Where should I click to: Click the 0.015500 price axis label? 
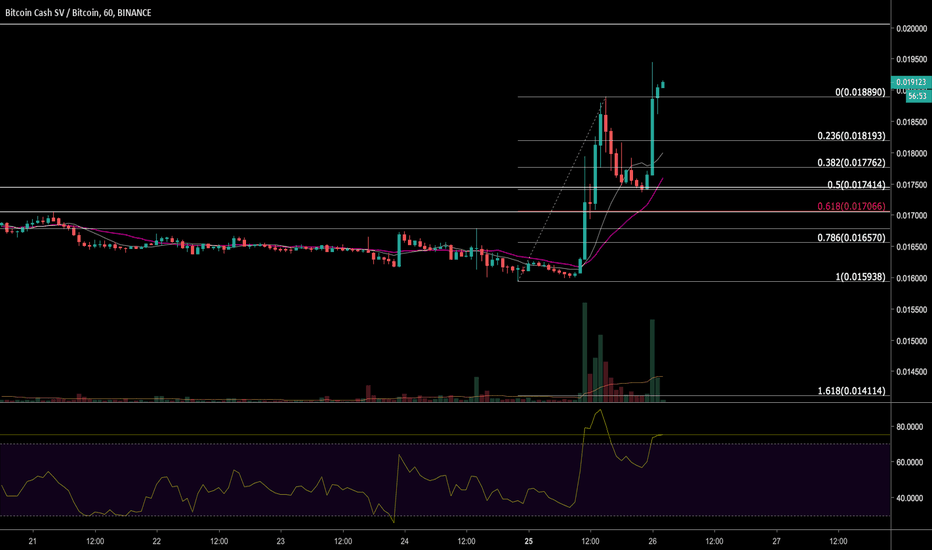tap(912, 310)
